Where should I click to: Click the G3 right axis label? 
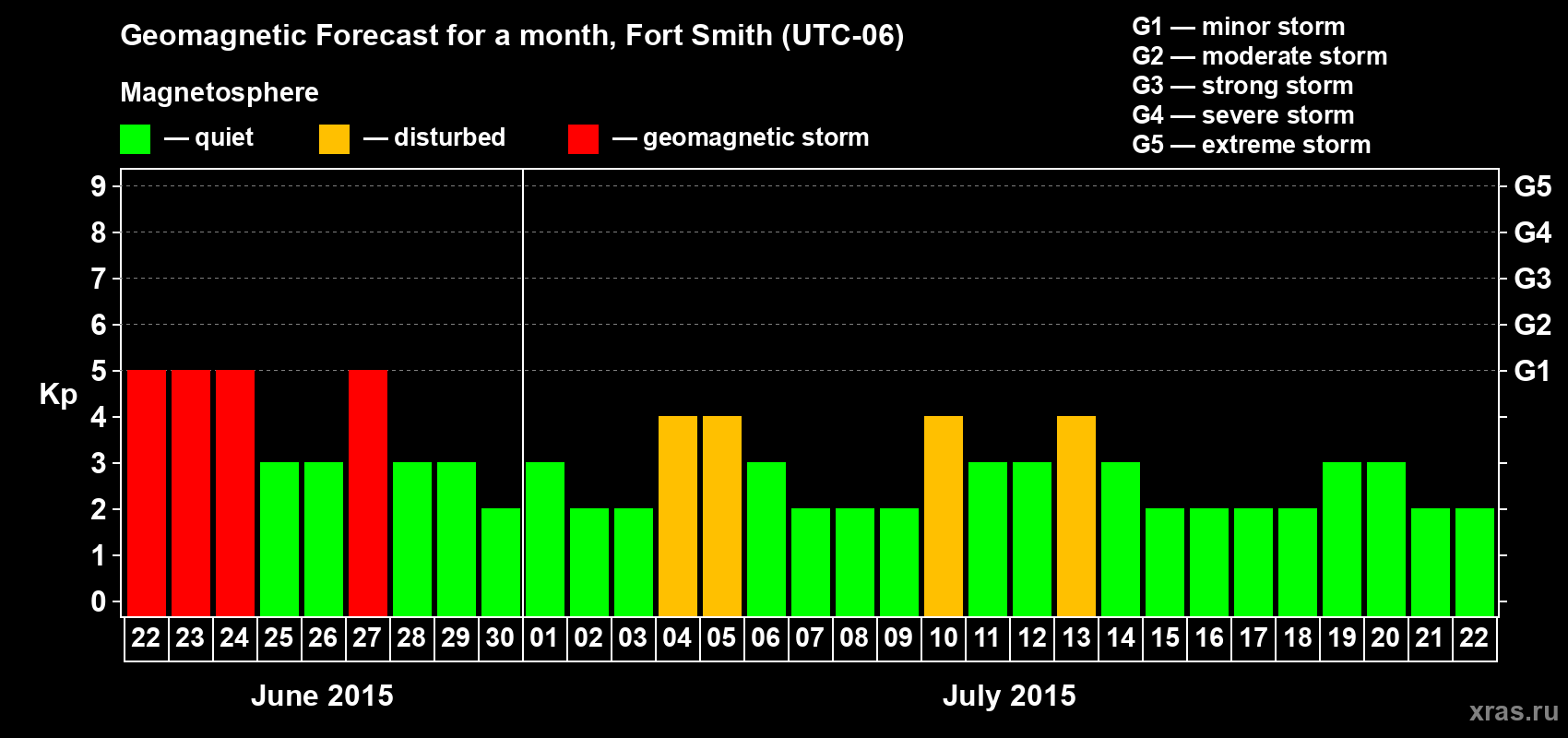1533,279
